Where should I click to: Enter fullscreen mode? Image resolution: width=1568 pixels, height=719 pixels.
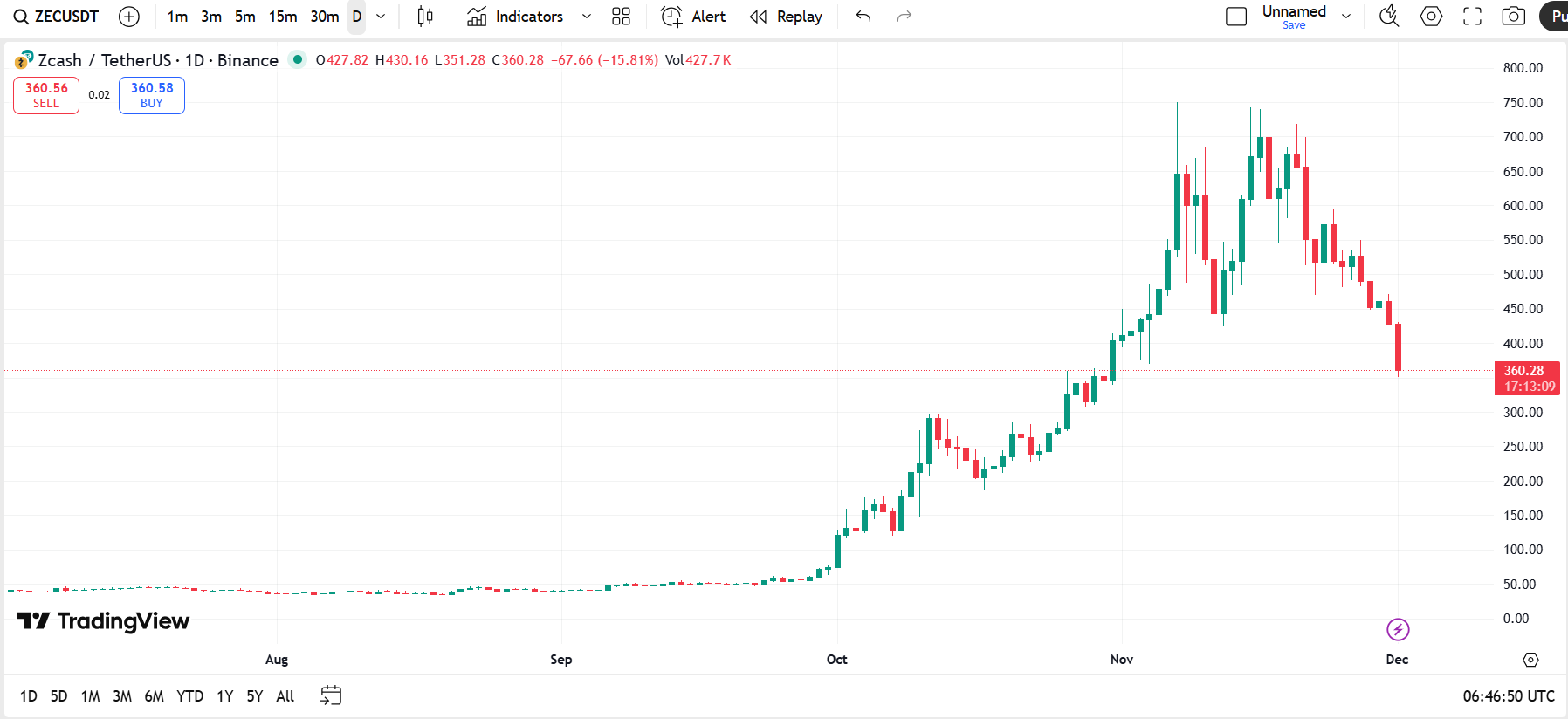(1472, 17)
